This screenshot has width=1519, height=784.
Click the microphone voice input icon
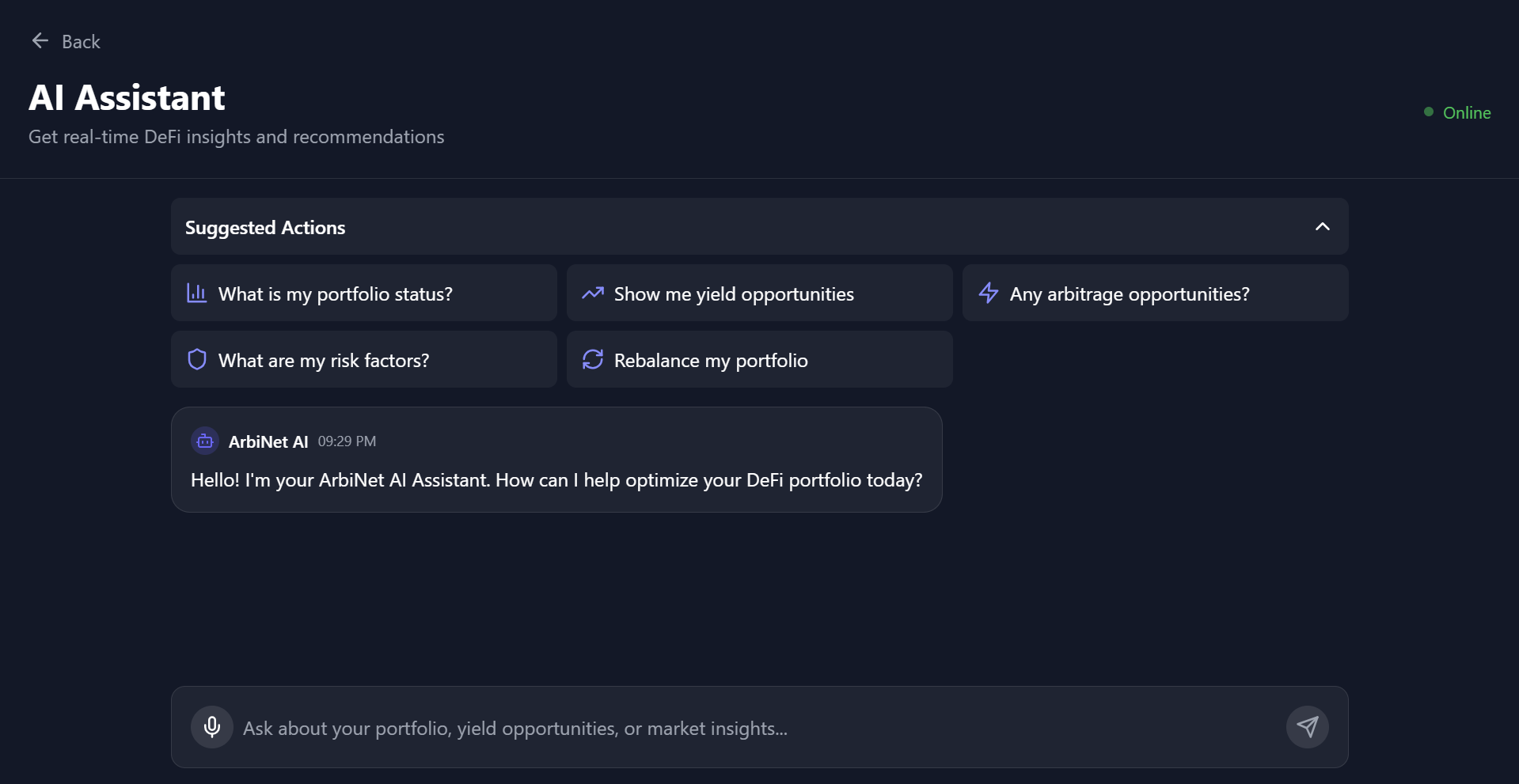click(x=212, y=727)
